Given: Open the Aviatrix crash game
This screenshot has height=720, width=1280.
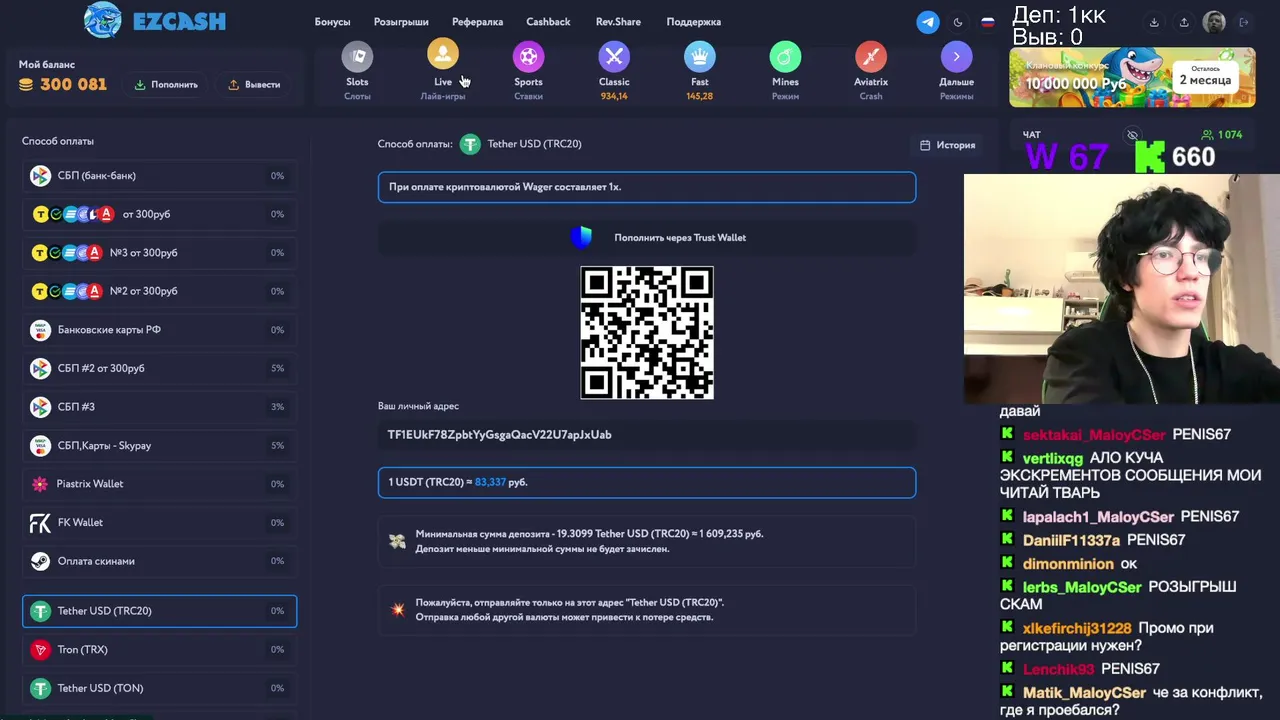Looking at the screenshot, I should pos(871,70).
